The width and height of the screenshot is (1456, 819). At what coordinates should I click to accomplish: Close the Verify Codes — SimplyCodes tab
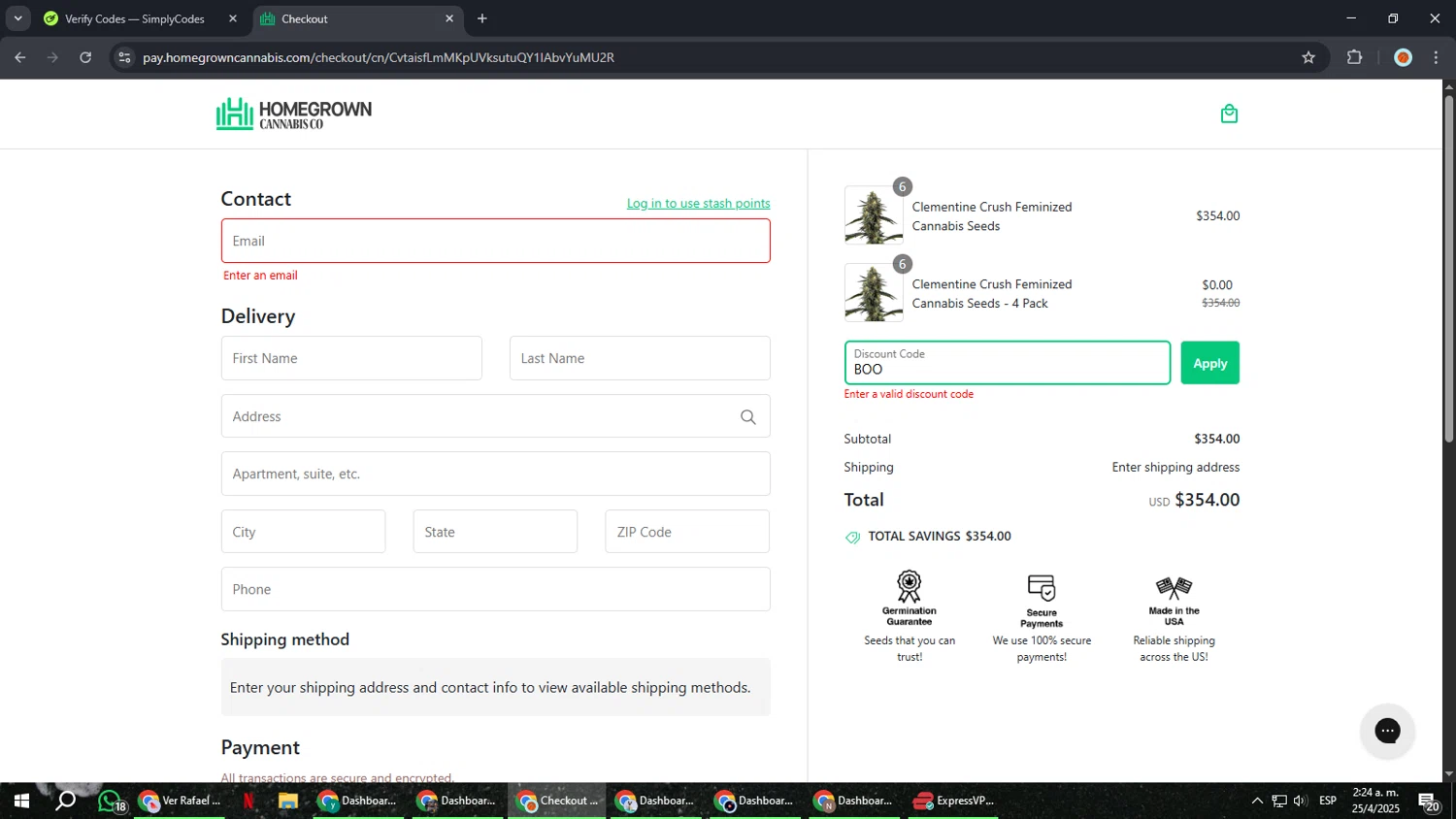(233, 18)
